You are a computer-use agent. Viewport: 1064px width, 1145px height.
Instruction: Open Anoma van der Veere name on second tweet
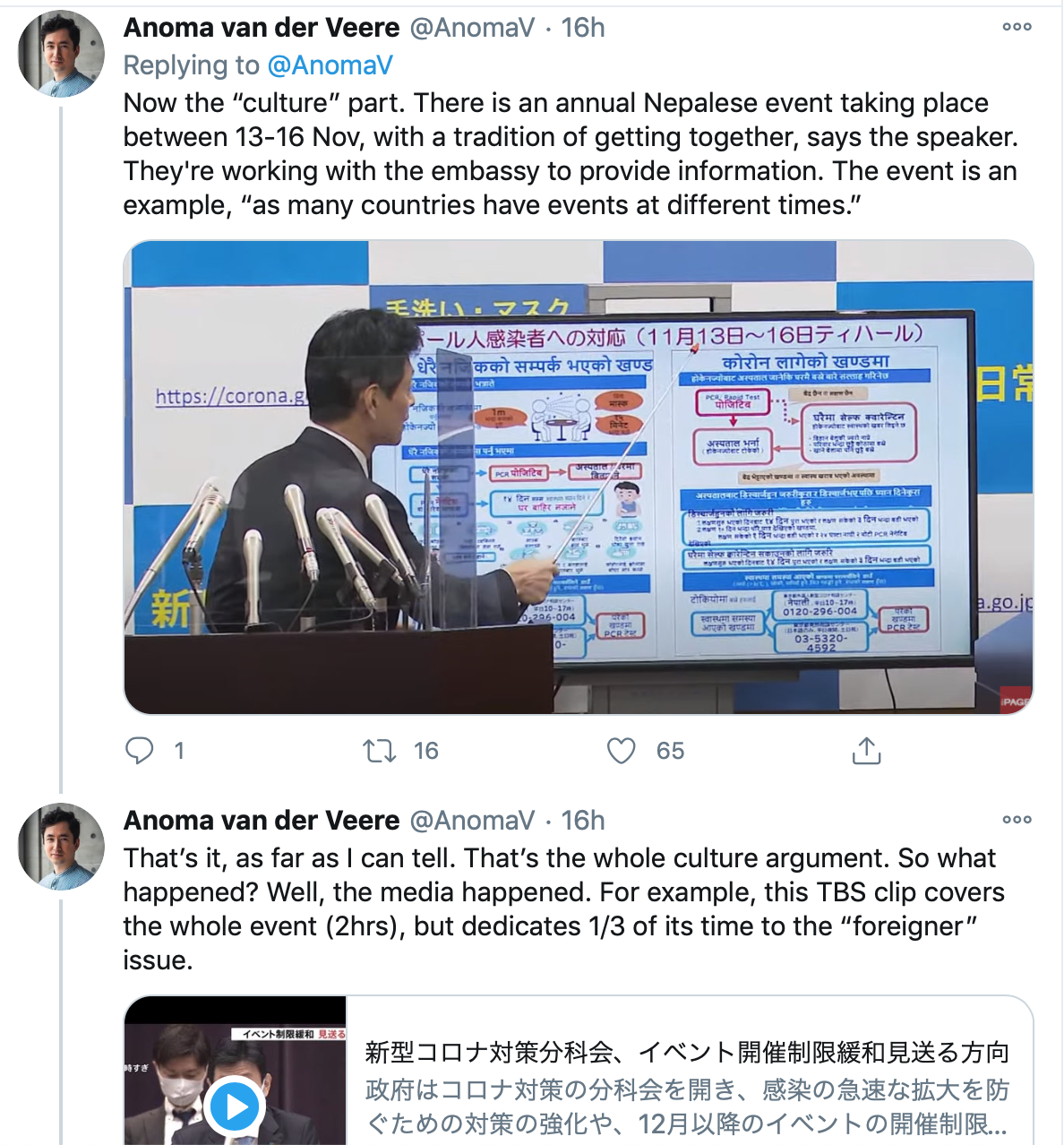(262, 821)
